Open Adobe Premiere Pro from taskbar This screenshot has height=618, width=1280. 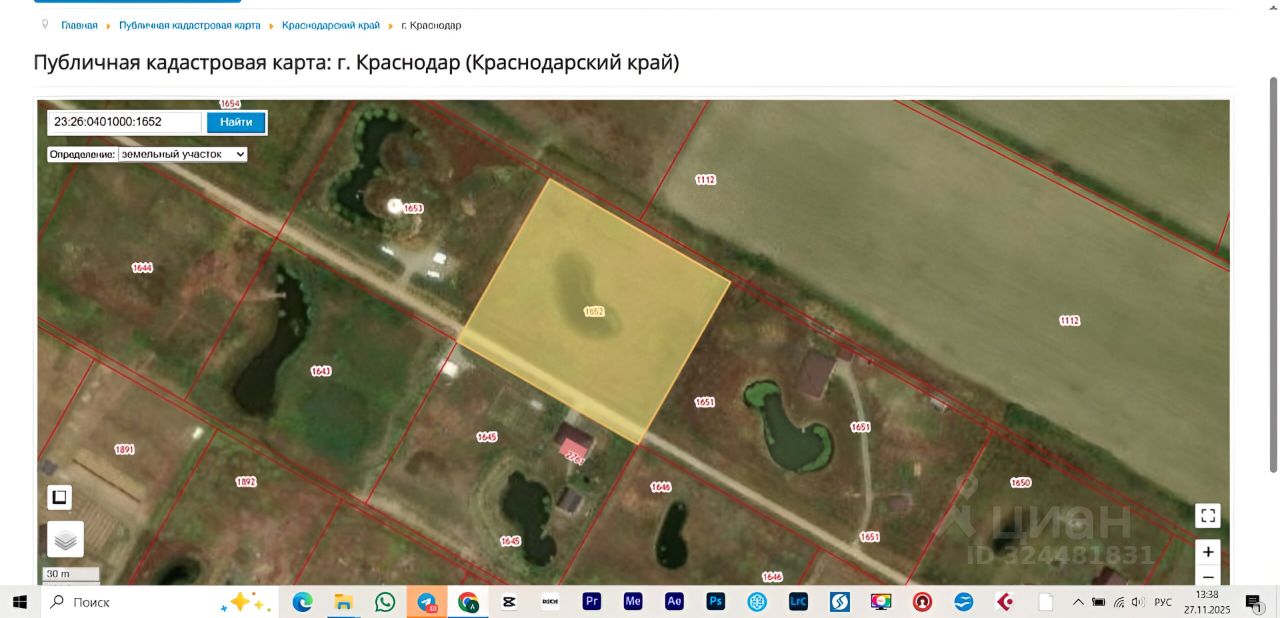coord(592,602)
